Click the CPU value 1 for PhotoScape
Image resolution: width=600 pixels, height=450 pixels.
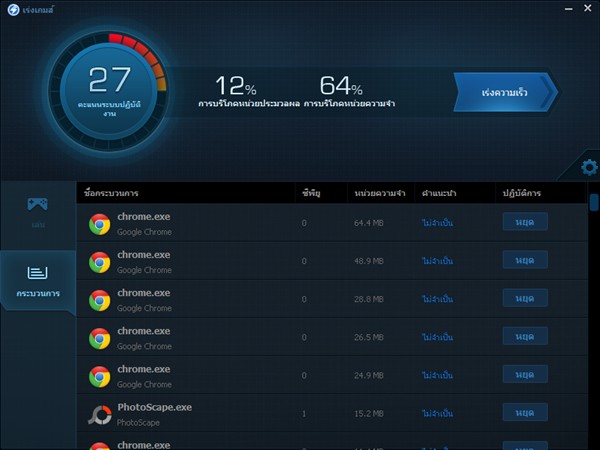(304, 414)
